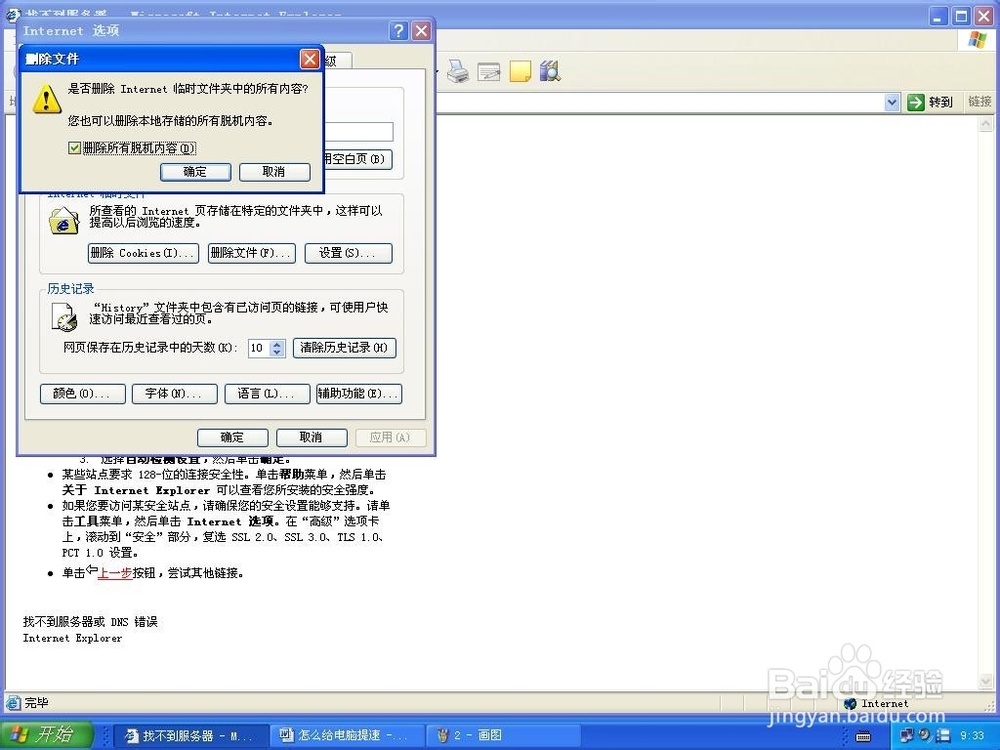The image size is (1000, 750).
Task: Click the page scrollbar up arrow
Action: [x=985, y=124]
